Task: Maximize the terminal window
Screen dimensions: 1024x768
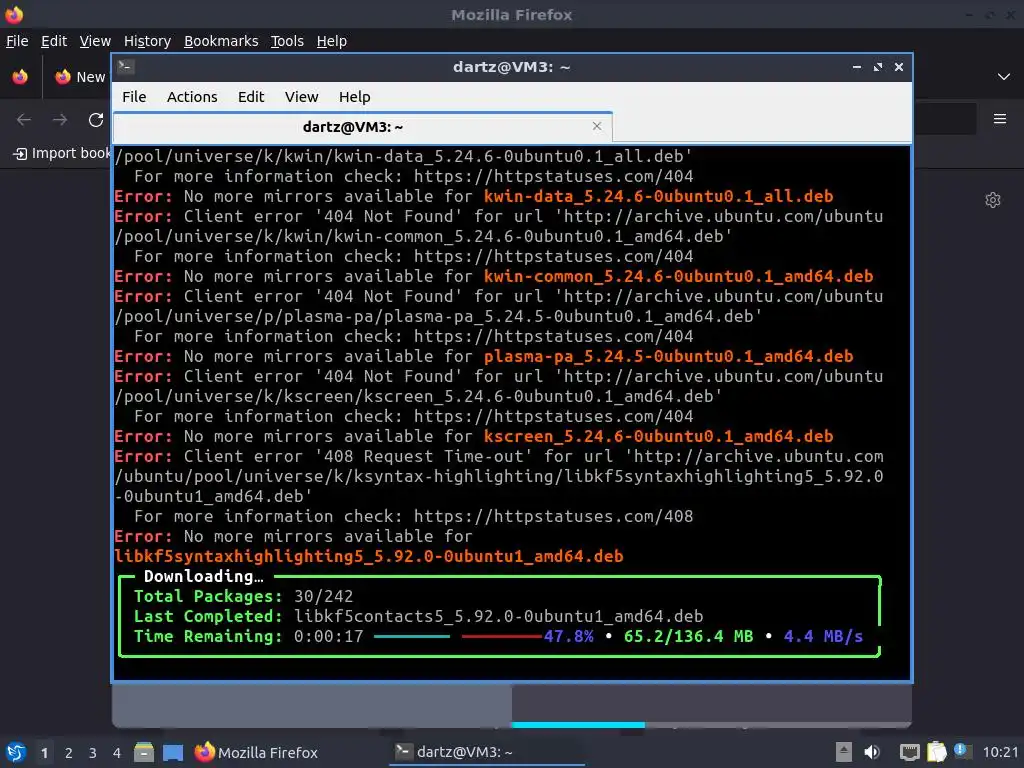Action: [x=878, y=67]
